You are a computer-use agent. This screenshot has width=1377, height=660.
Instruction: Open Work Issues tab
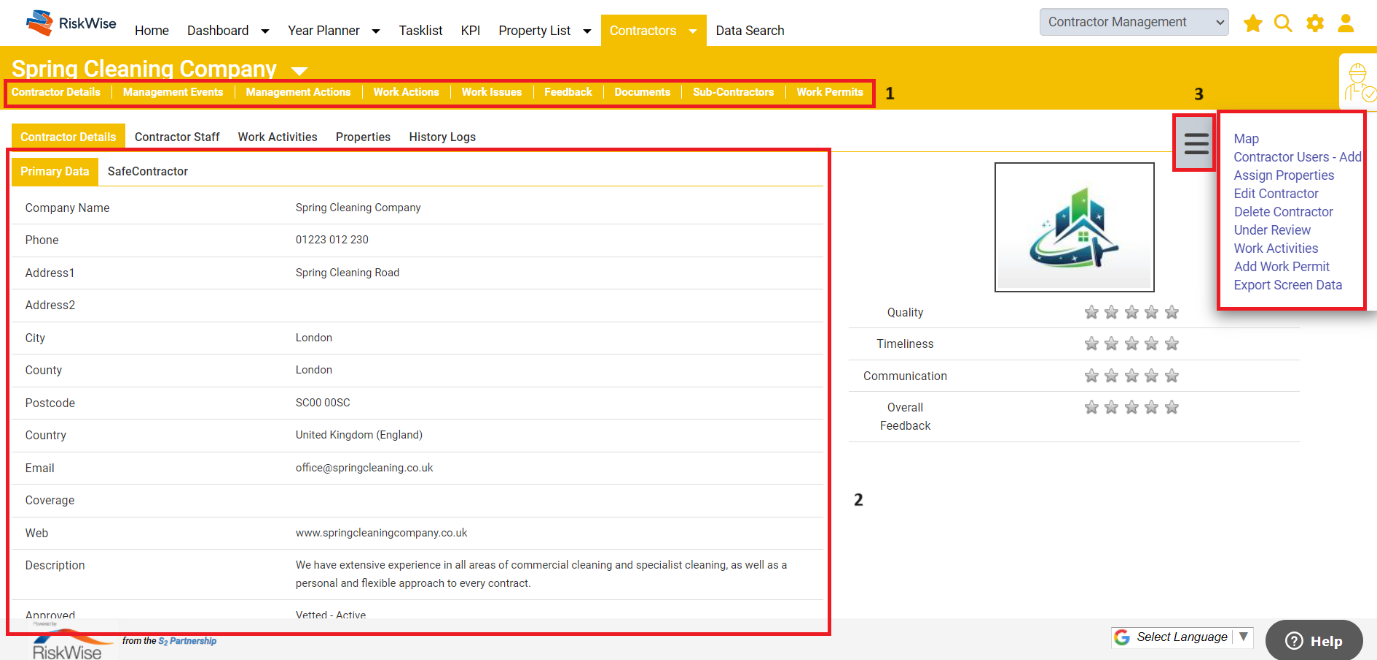point(492,92)
